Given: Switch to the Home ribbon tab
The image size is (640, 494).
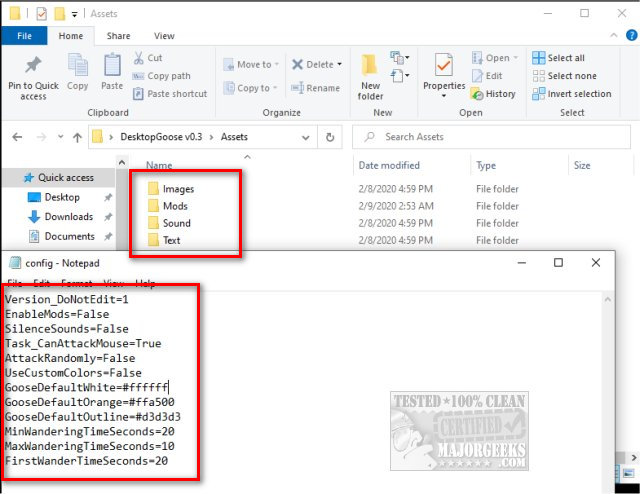Looking at the screenshot, I should [x=71, y=36].
